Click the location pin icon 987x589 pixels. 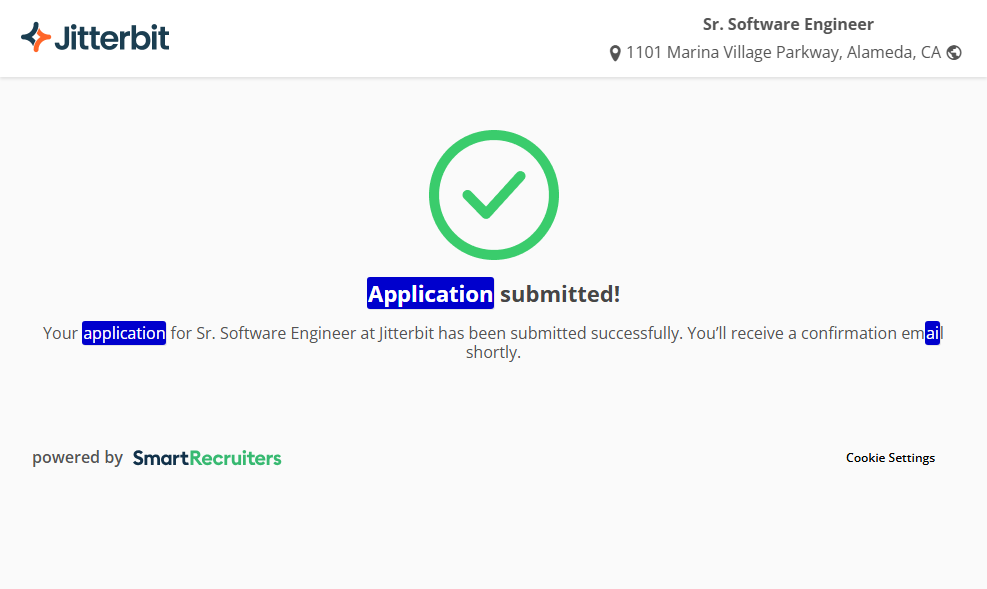coord(615,53)
